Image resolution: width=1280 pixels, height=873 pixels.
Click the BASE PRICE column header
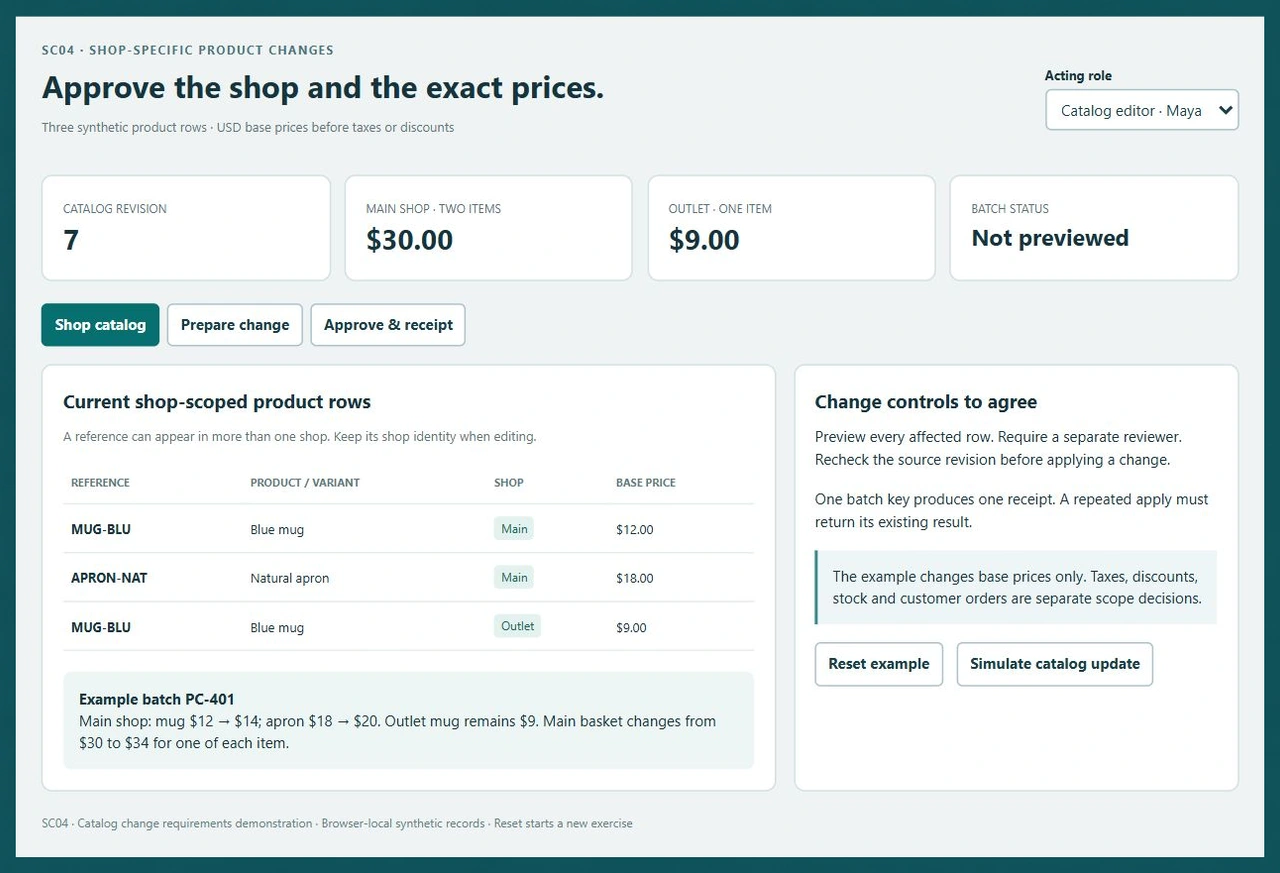point(646,483)
